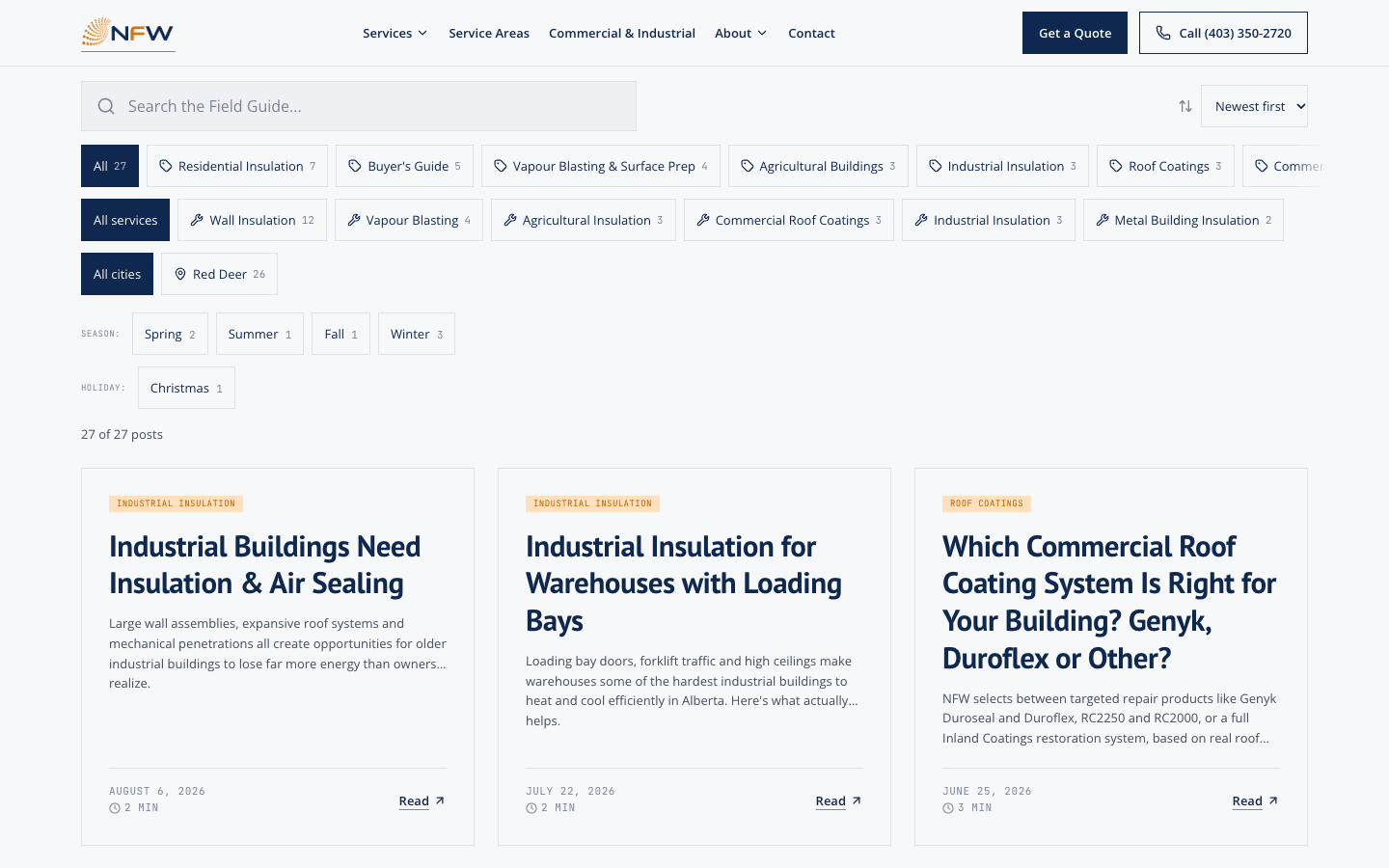Open Commercial & Industrial page

click(x=622, y=33)
